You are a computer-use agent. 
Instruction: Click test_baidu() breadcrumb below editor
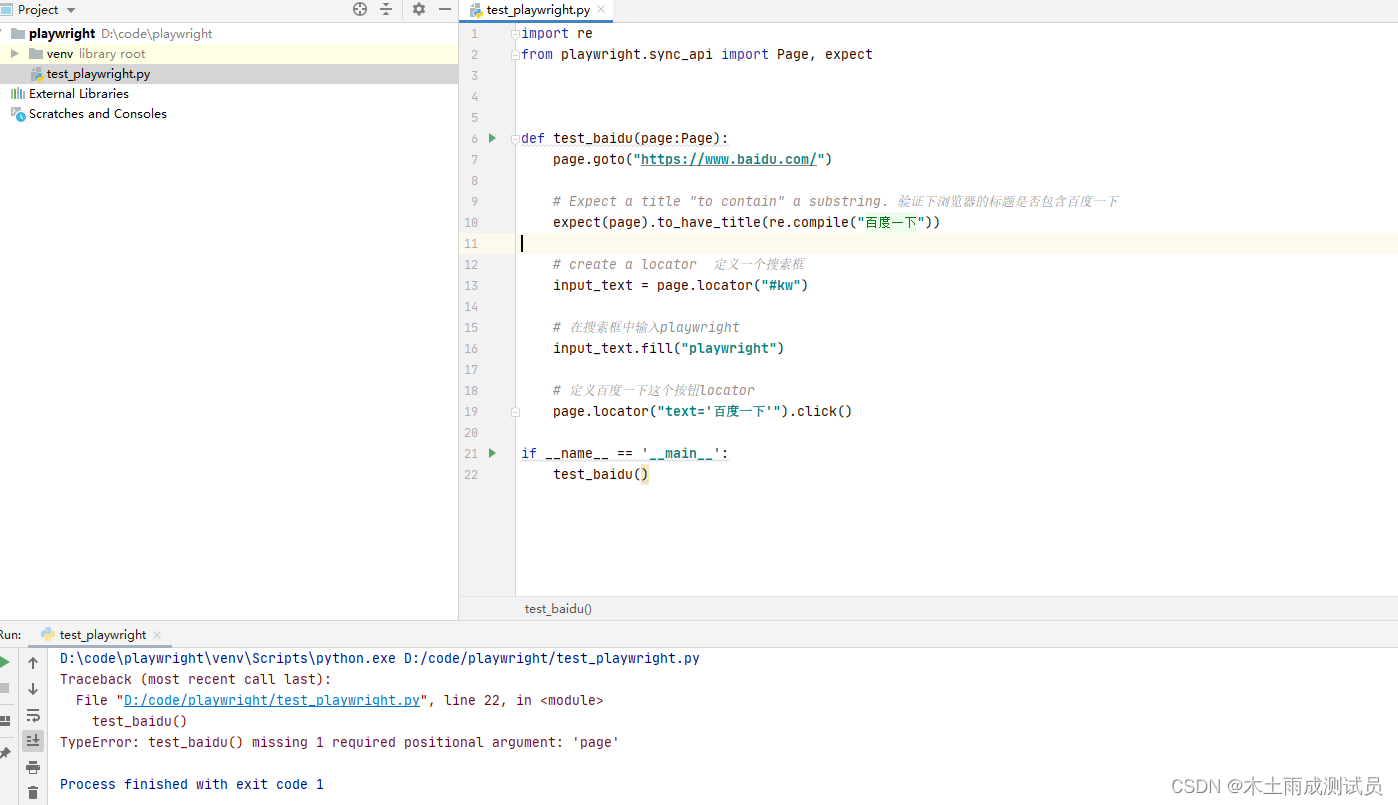pos(558,608)
